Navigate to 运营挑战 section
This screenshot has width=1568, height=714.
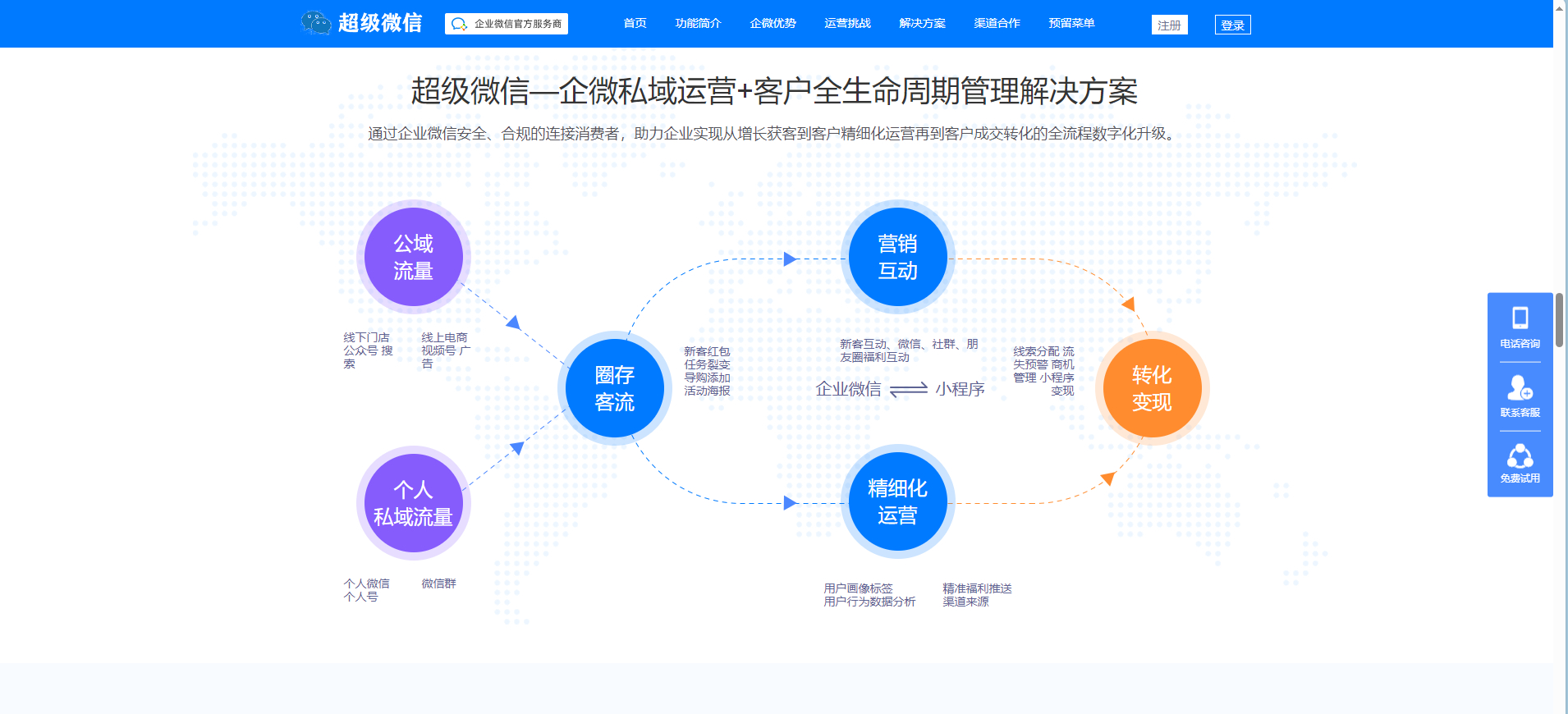click(847, 24)
